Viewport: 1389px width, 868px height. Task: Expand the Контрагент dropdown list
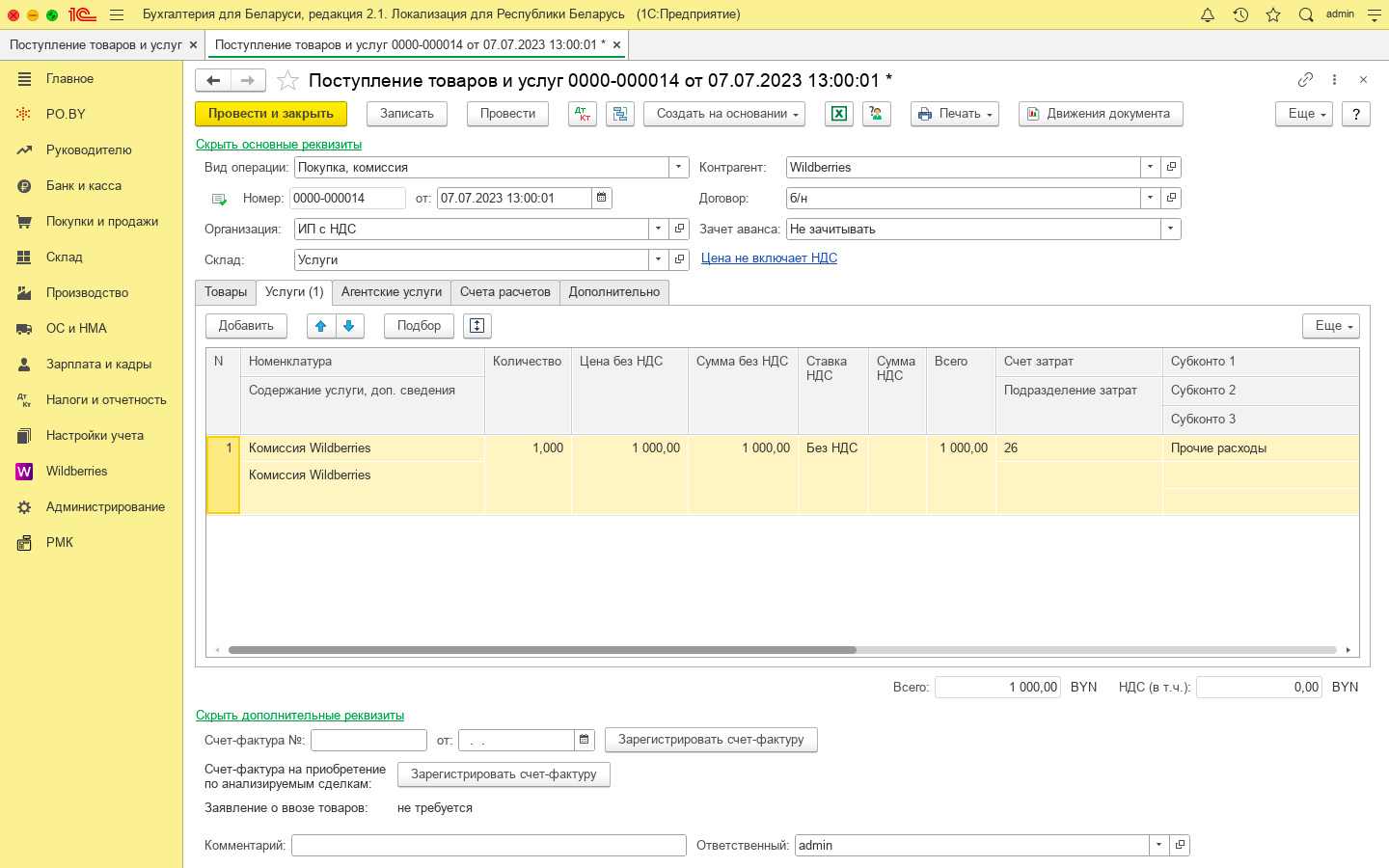(x=1150, y=167)
